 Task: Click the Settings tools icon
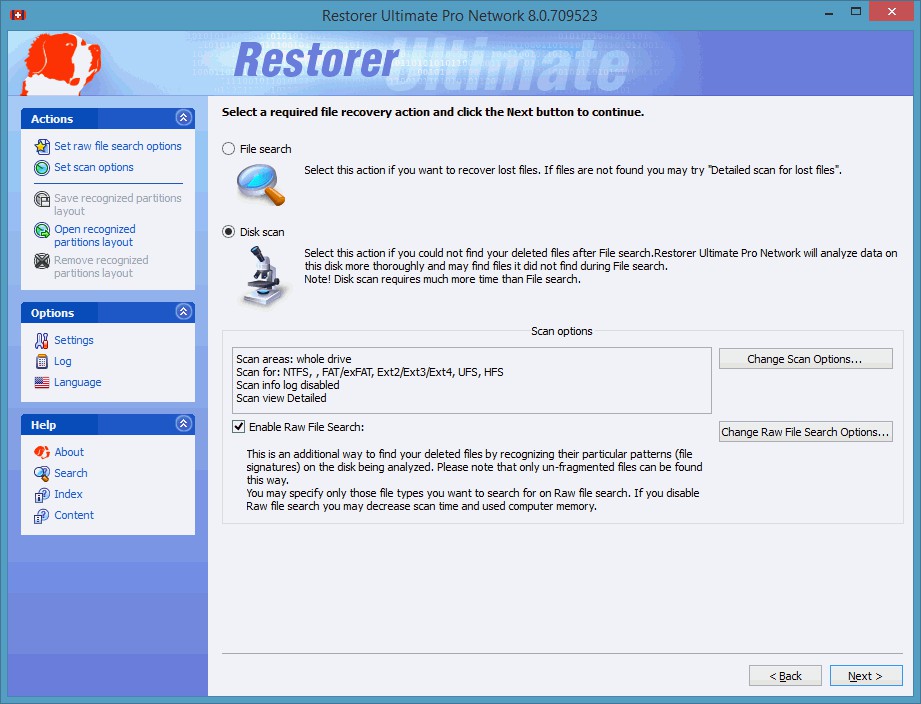pos(42,341)
